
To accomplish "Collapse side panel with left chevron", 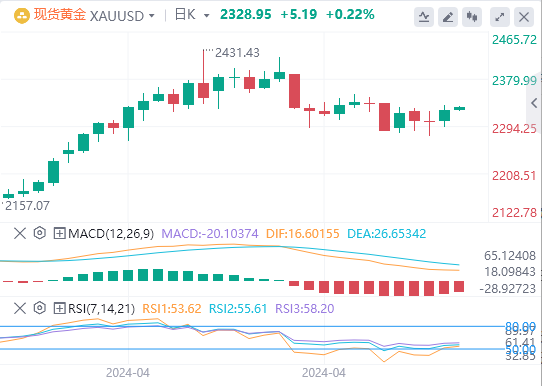I will click(x=534, y=103).
